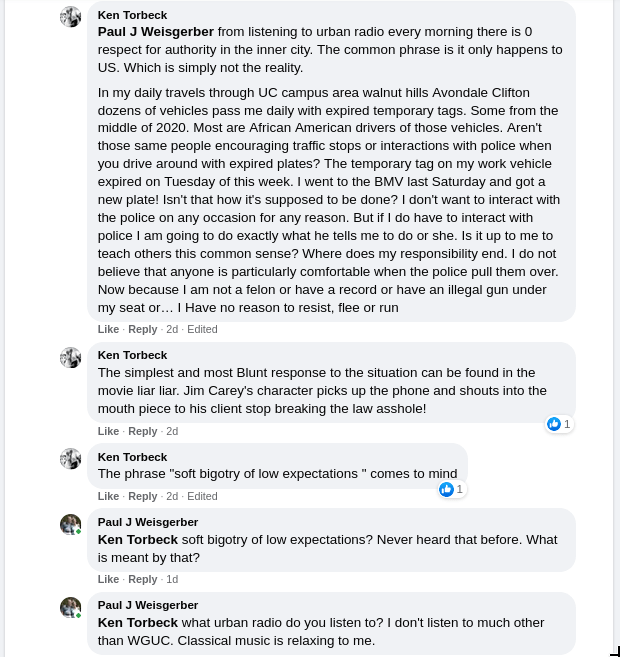This screenshot has width=620, height=657.
Task: Like the "soft bigotry of low expectations" comment
Action: [108, 496]
